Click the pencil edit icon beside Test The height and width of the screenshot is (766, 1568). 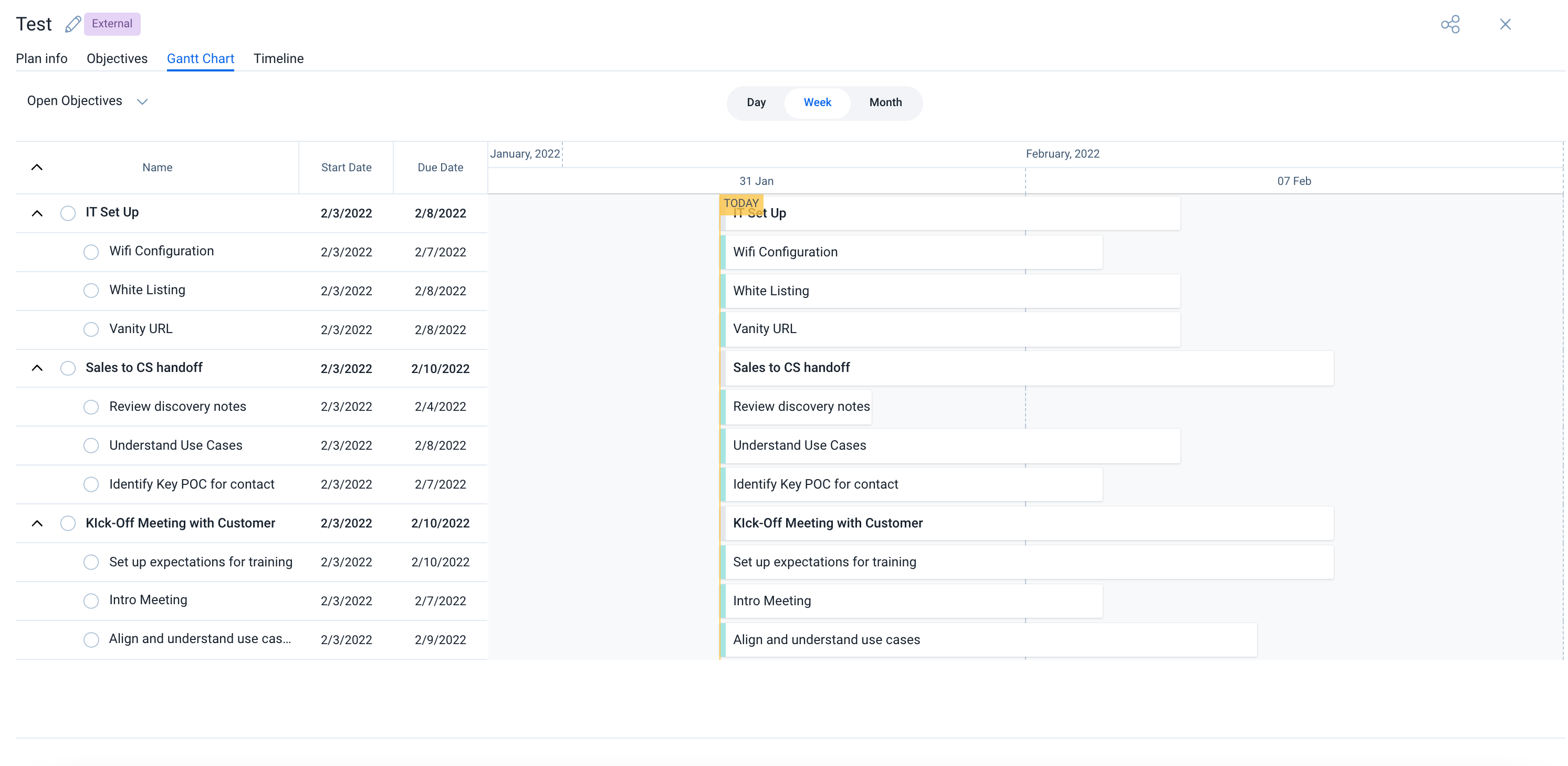(x=72, y=24)
